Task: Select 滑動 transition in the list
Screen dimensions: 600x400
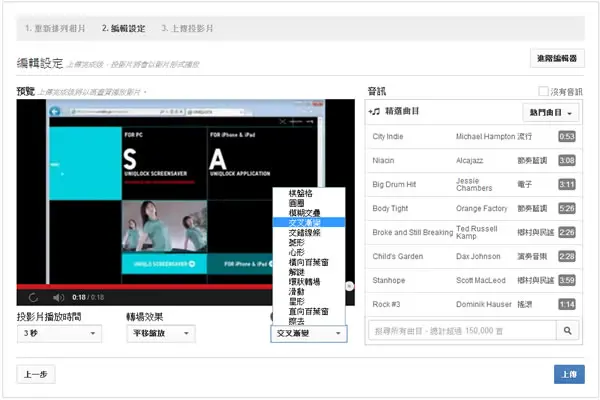Action: [x=297, y=292]
